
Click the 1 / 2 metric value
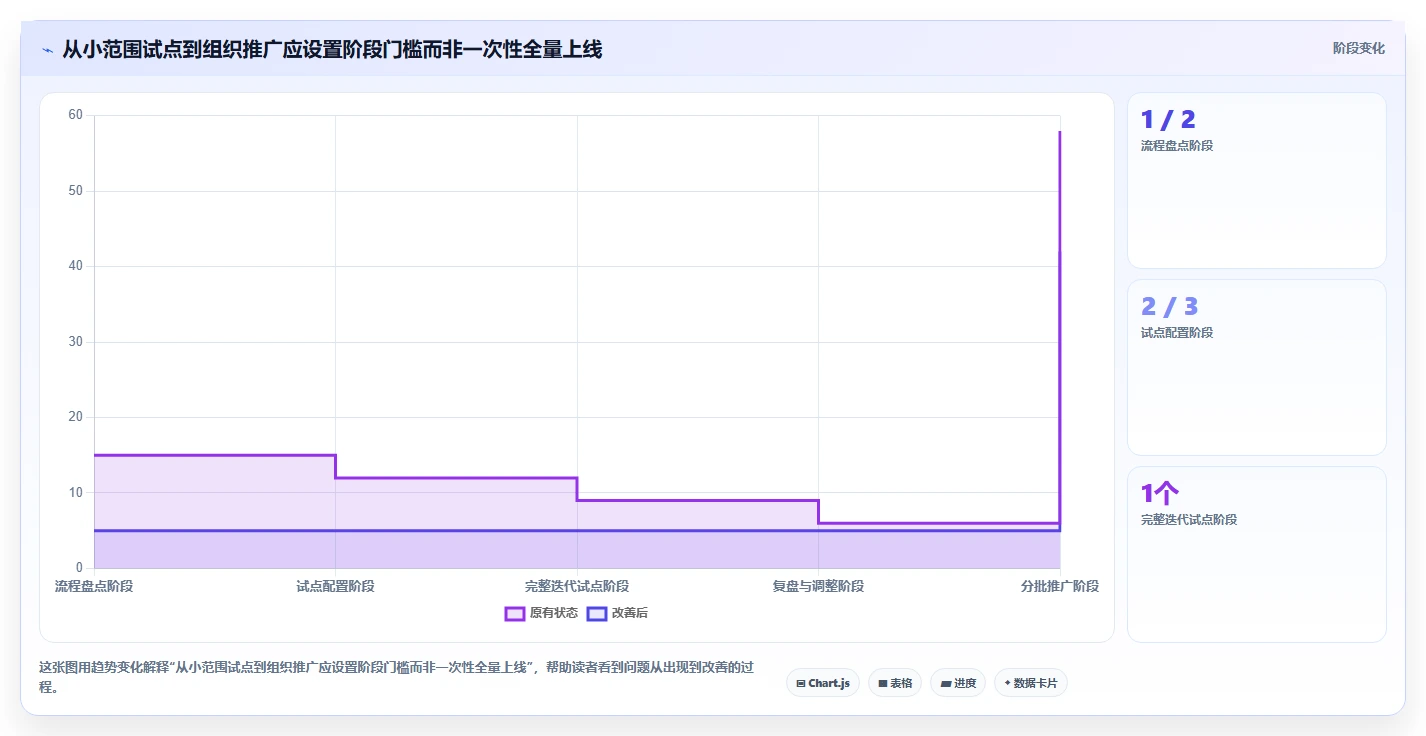(x=1168, y=120)
